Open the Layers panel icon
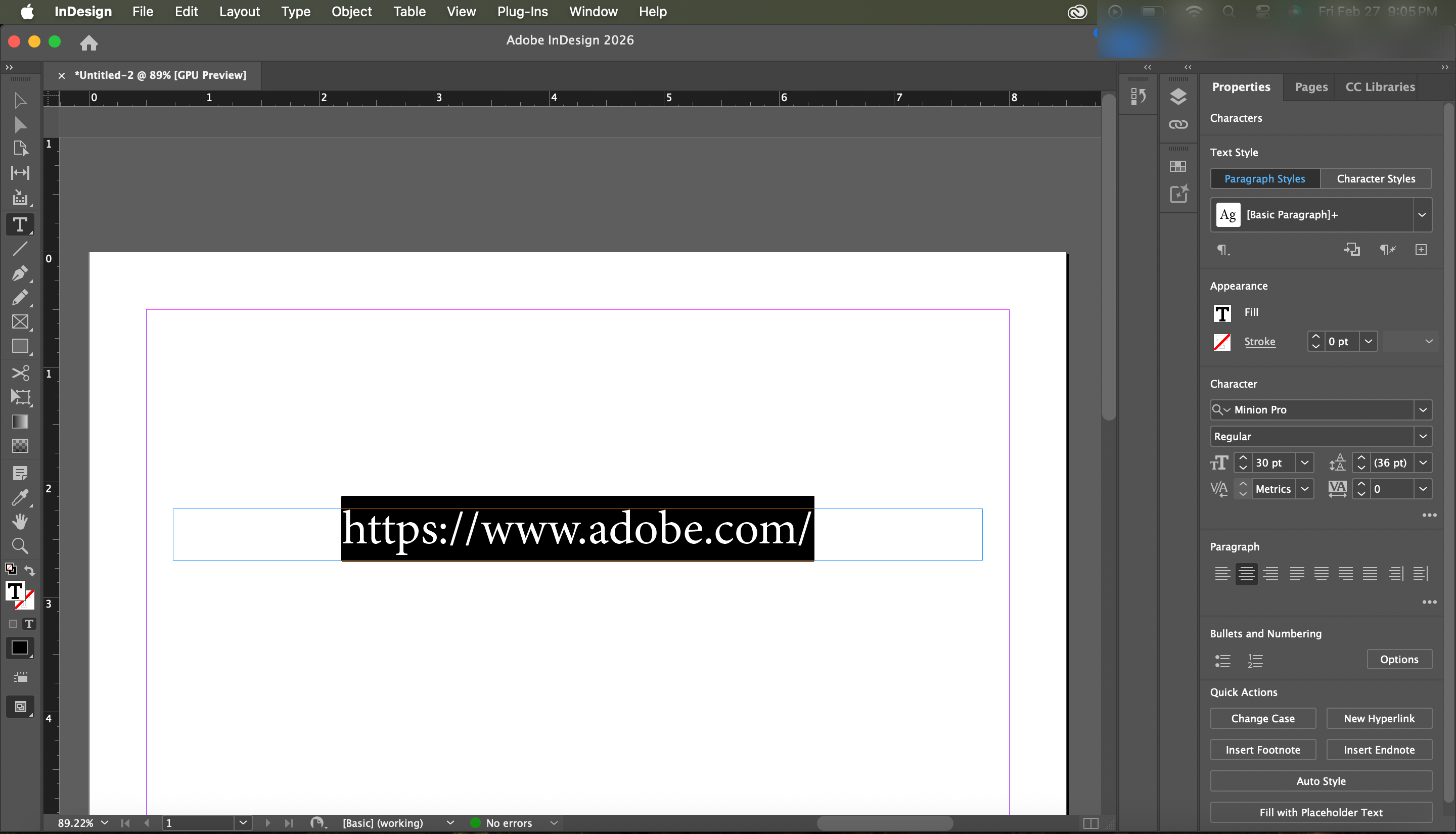Viewport: 1456px width, 834px height. pos(1177,97)
